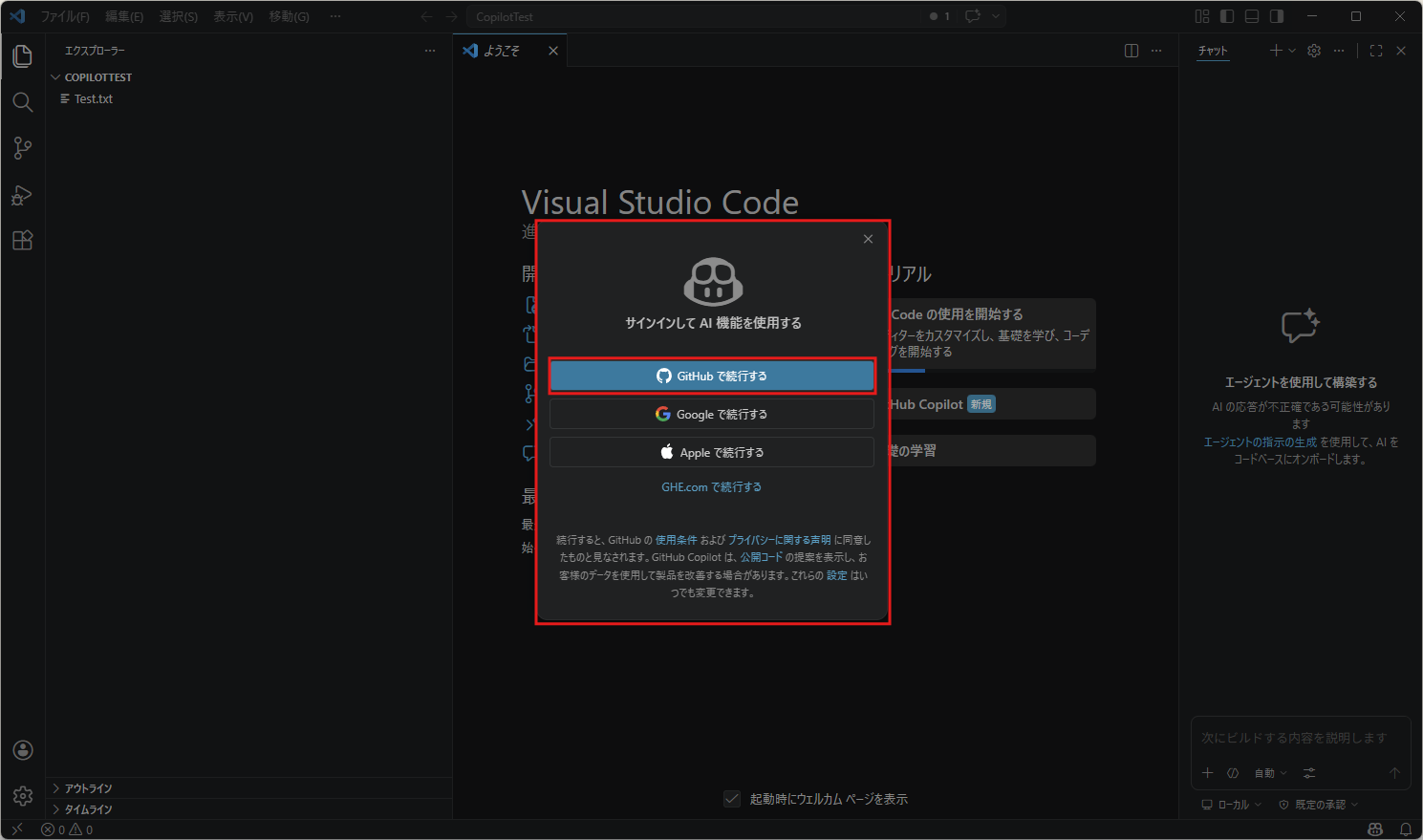The height and width of the screenshot is (840, 1423).
Task: Open the Manage gear in activity bar
Action: [23, 795]
